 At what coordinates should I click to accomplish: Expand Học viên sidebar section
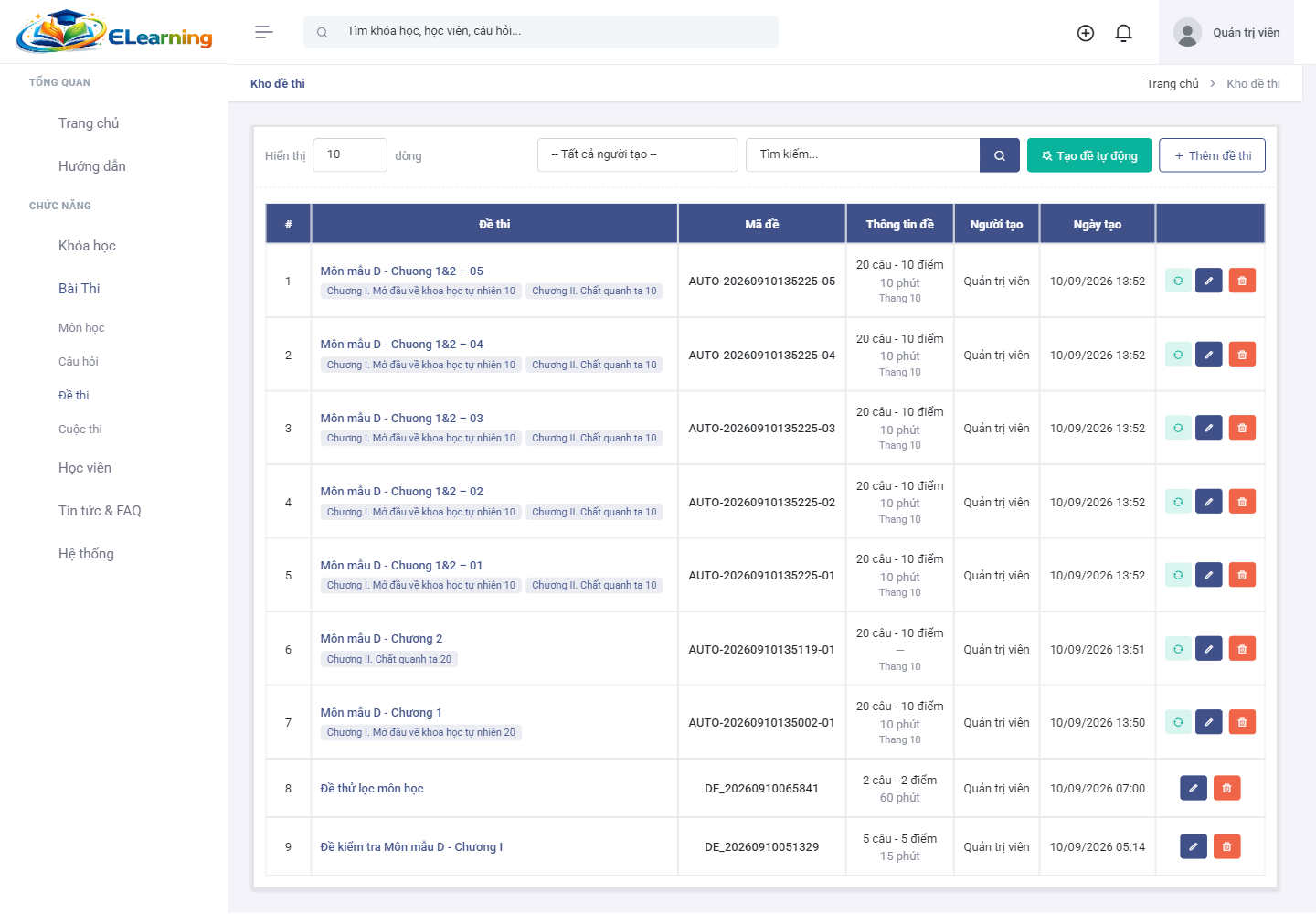85,468
